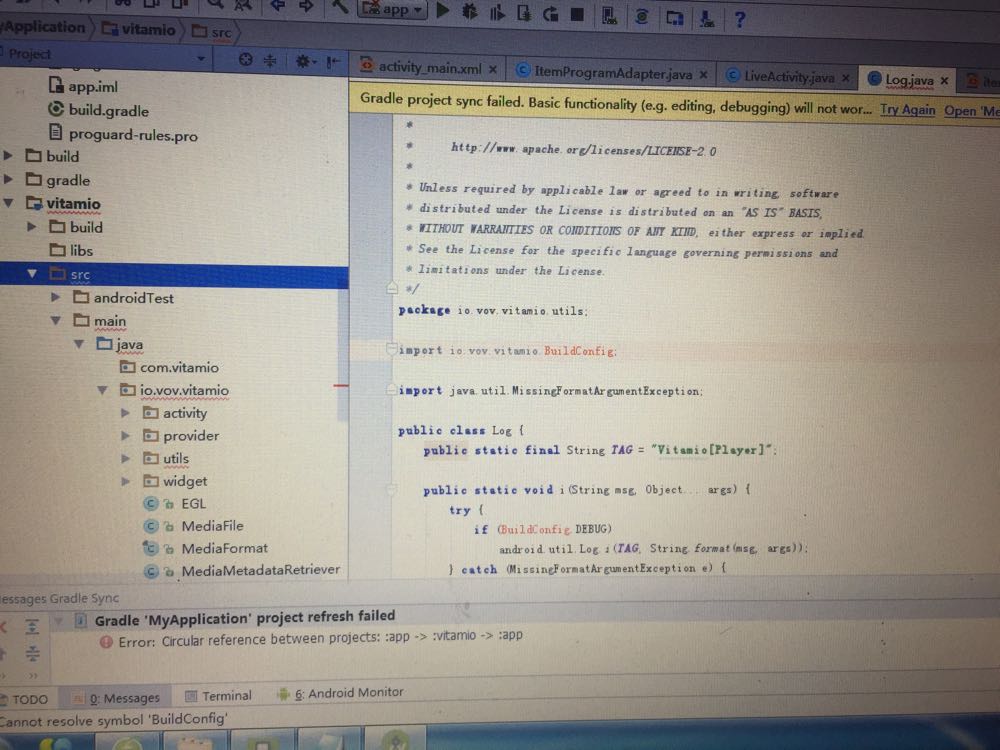Click the Sync Project with Gradle icon
1000x750 pixels.
pos(642,17)
